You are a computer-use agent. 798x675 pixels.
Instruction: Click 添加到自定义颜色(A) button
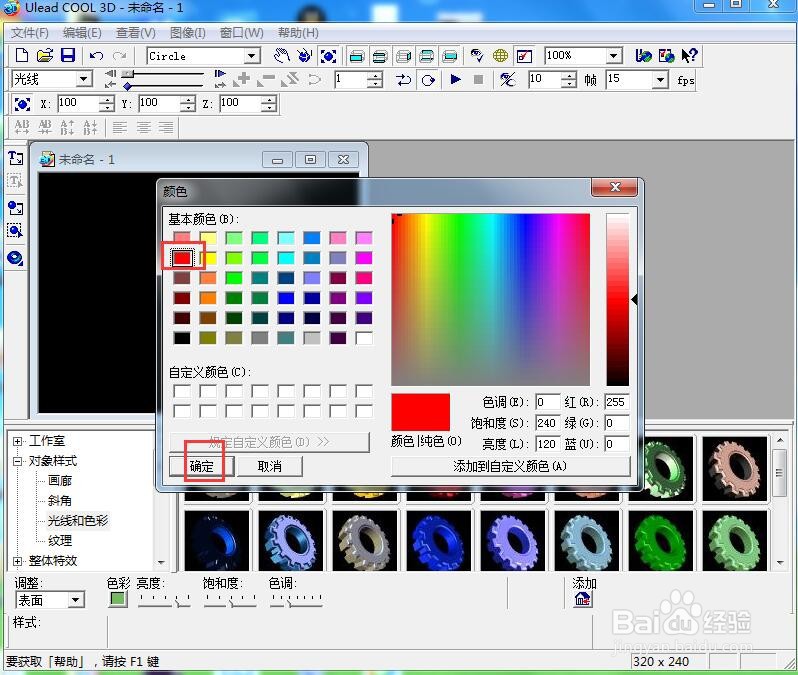click(510, 466)
